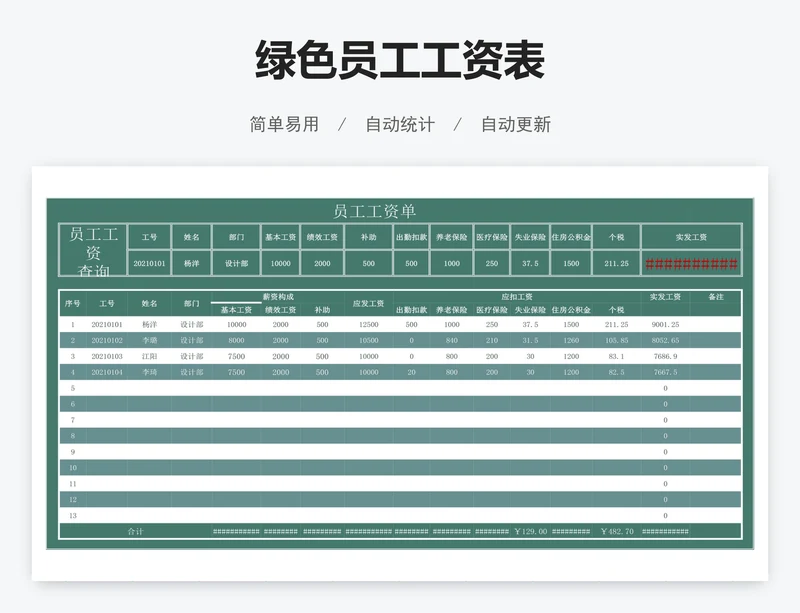
Task: Click 杨洋 in the query section
Action: [x=192, y=263]
